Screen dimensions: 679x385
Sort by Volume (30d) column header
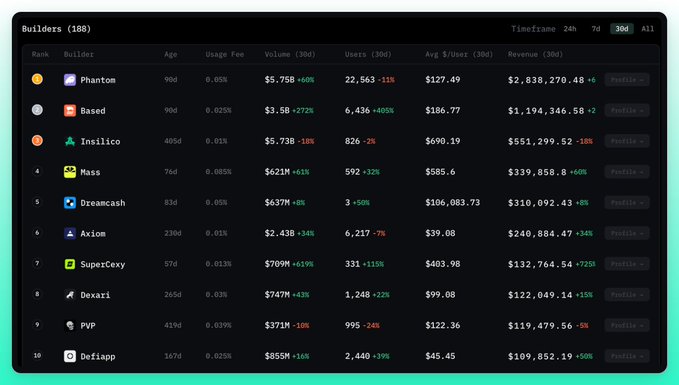290,54
